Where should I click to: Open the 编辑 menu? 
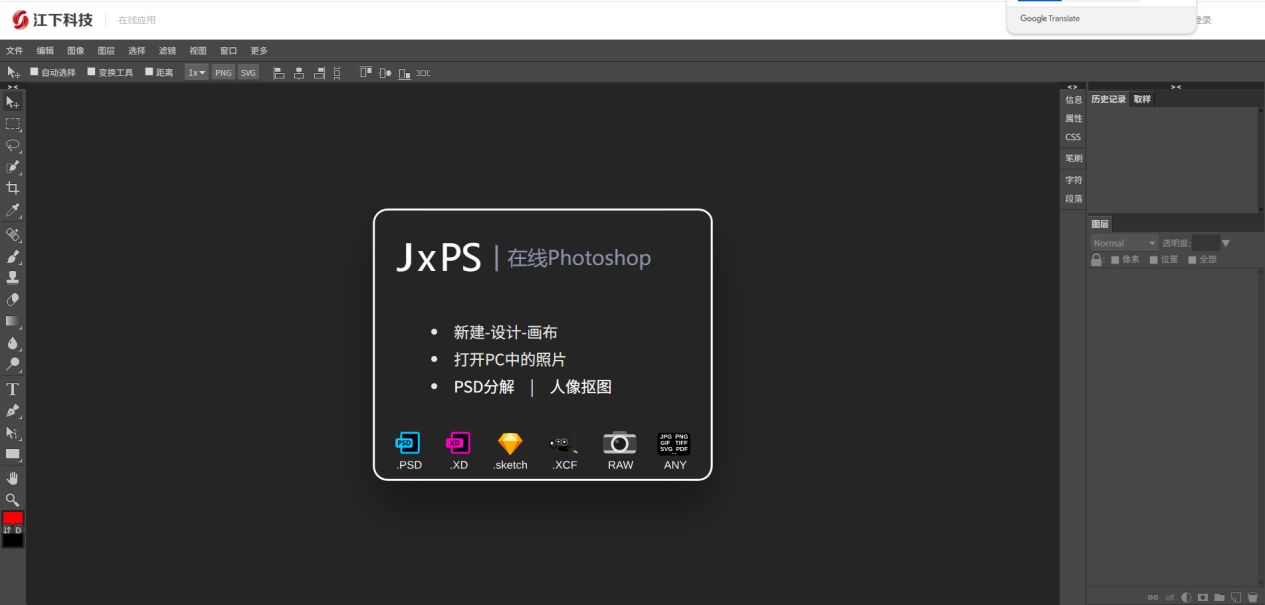tap(45, 51)
